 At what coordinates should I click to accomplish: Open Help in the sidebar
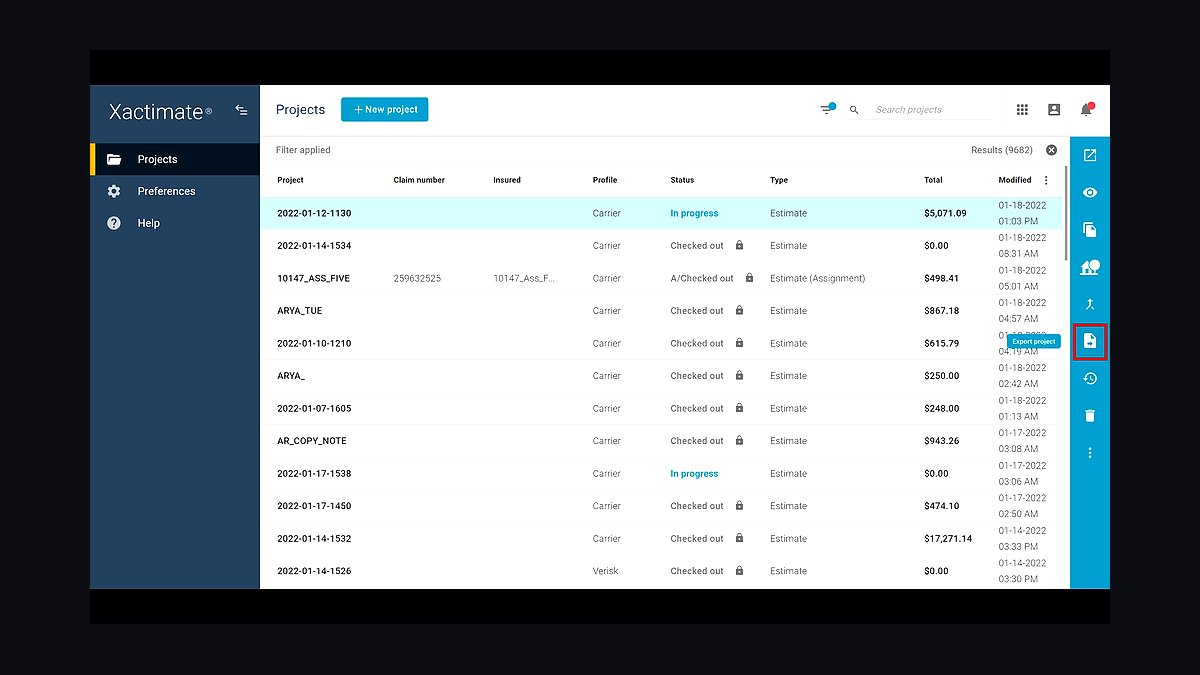175,223
